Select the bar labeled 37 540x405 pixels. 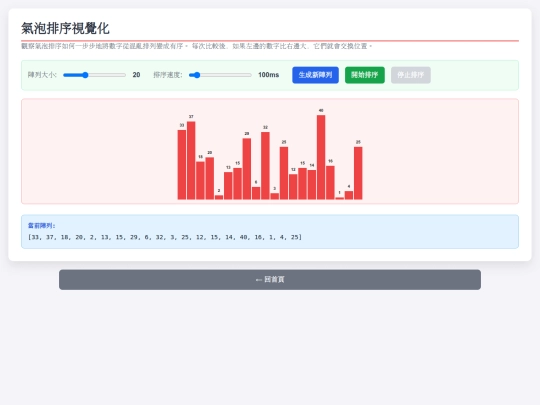[x=191, y=160]
